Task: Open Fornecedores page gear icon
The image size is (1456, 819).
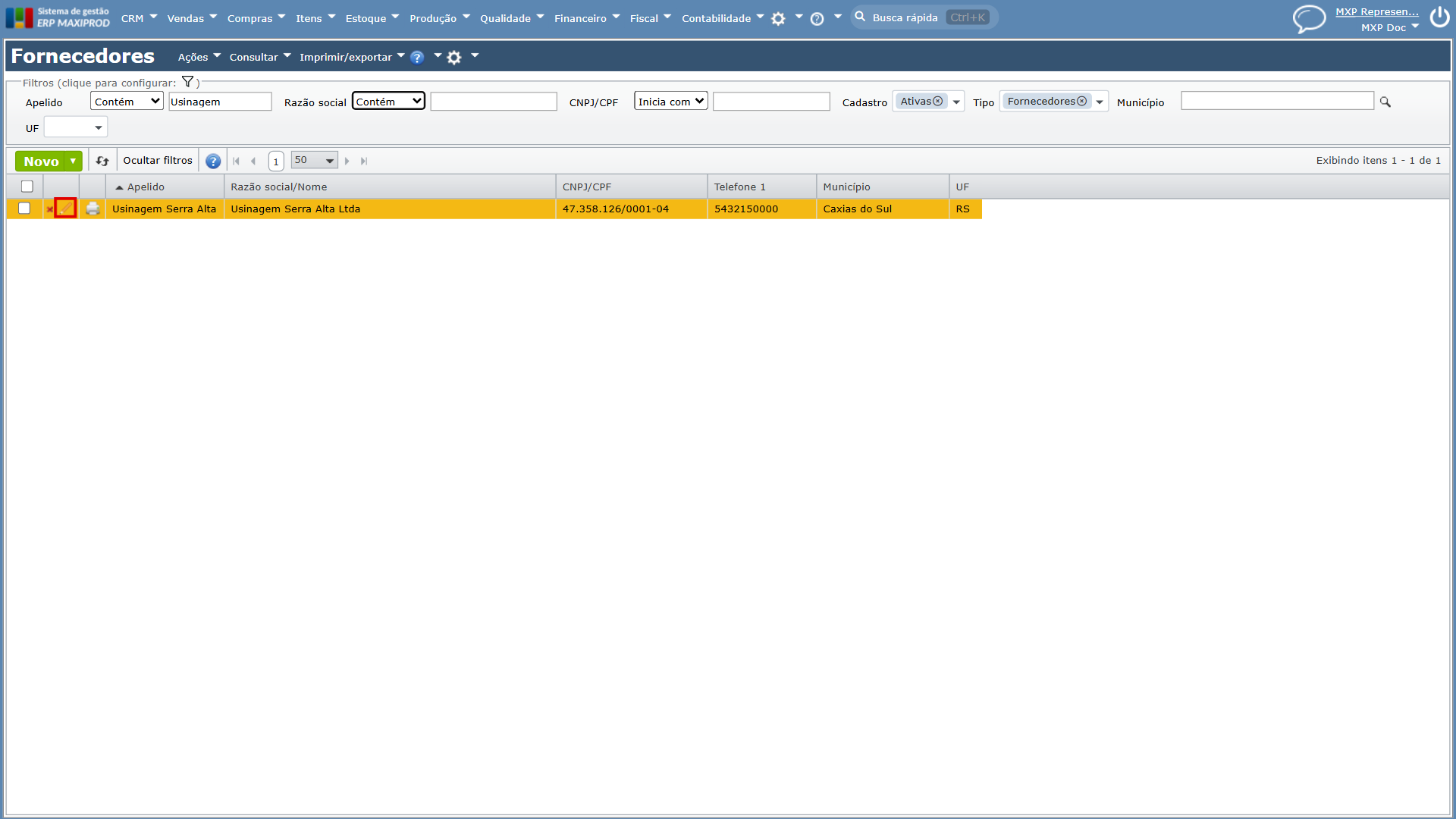Action: click(454, 58)
